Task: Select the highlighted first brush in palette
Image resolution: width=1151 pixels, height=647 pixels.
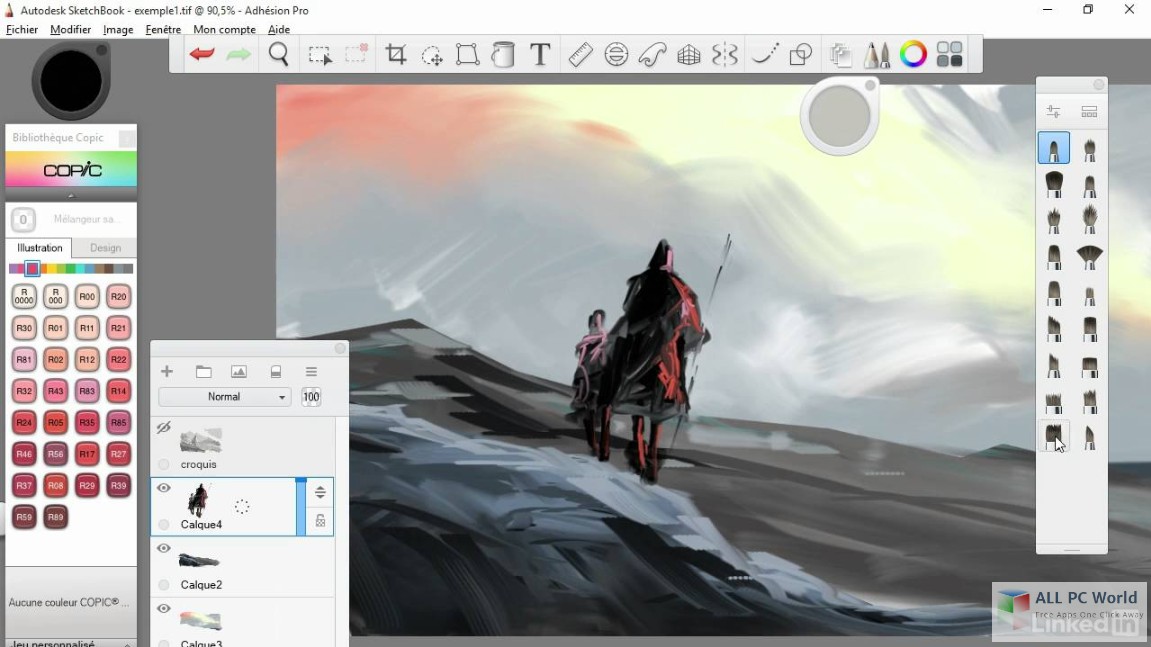Action: (1054, 148)
